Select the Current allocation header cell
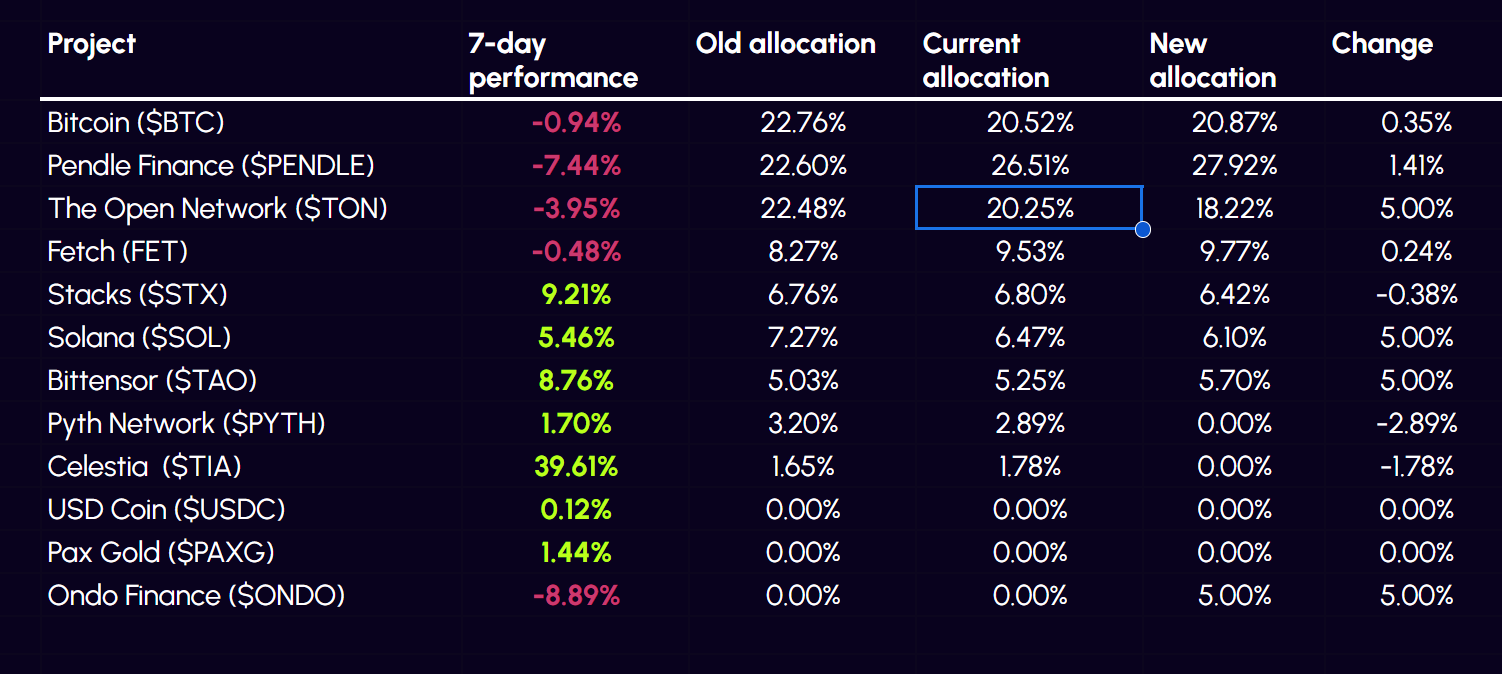 click(x=985, y=60)
